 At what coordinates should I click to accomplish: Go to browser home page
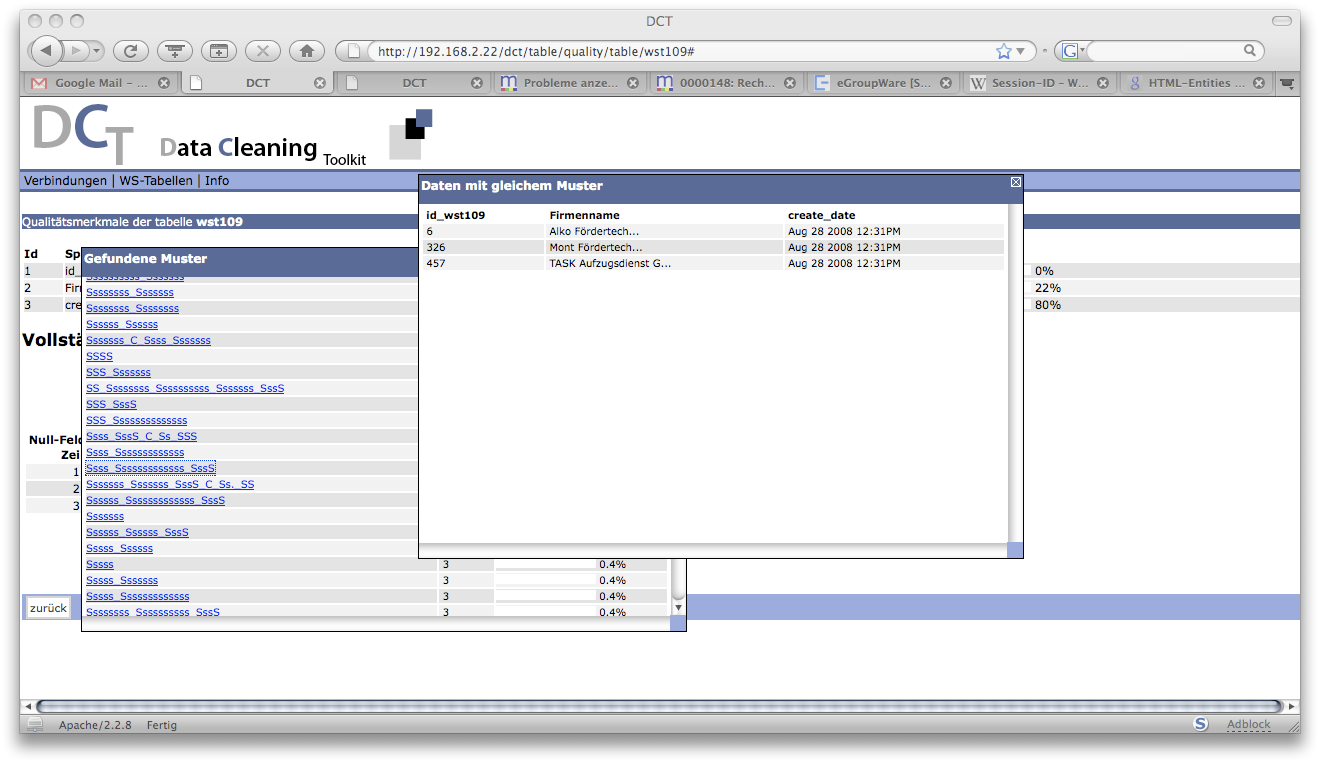pos(306,50)
